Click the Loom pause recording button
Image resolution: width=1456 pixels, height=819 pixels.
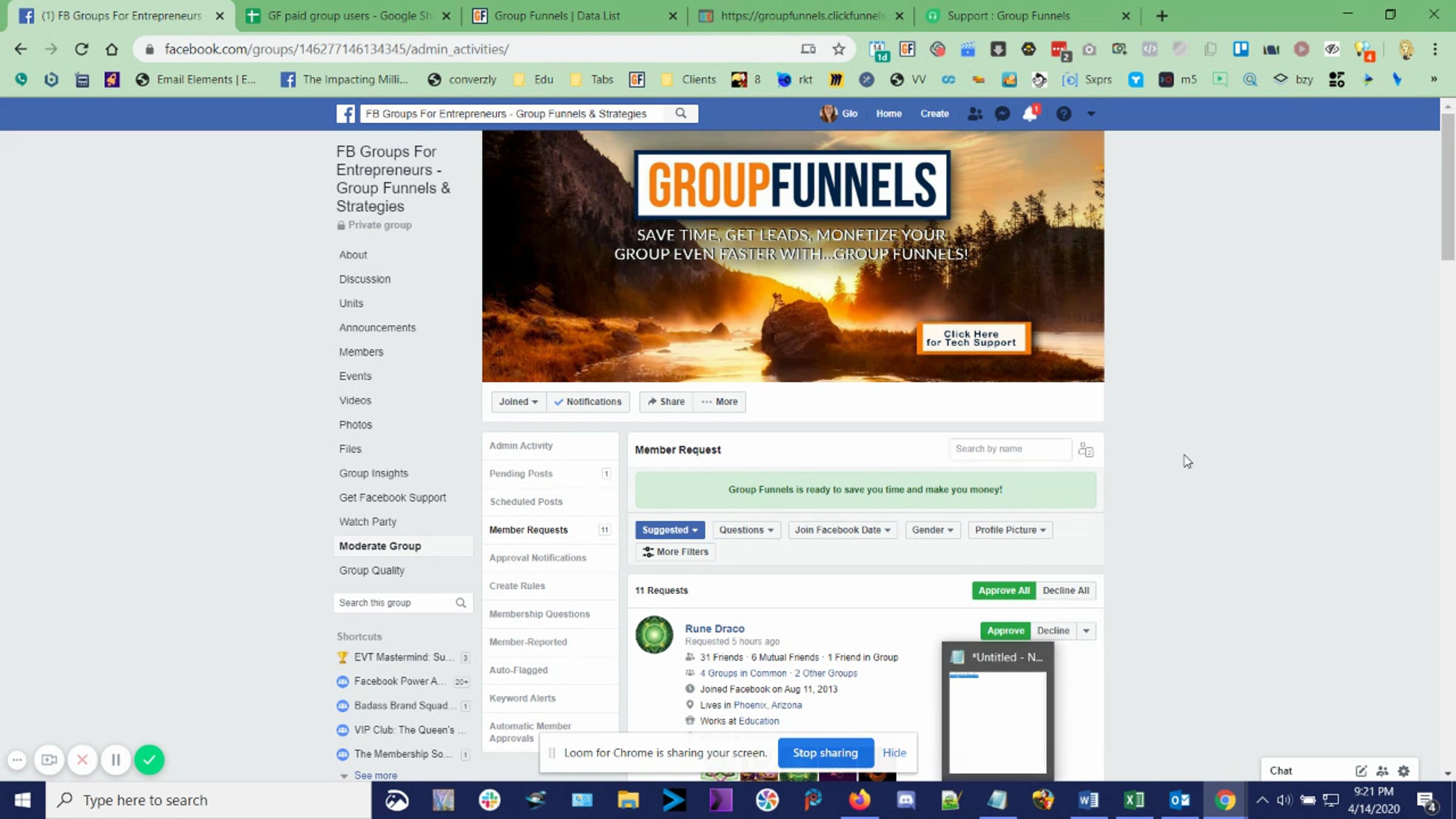click(116, 760)
